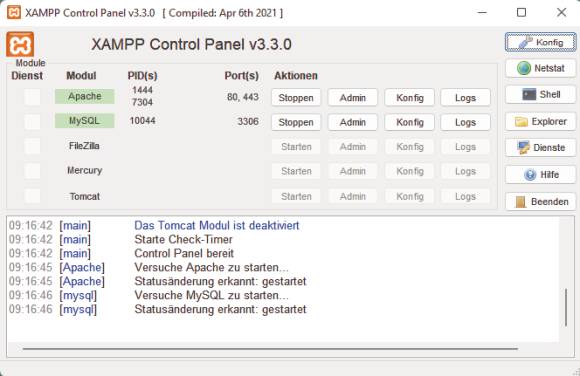Viewport: 580px width, 376px height.
Task: Toggle the FileZilla Dienst service checkbox
Action: point(32,146)
